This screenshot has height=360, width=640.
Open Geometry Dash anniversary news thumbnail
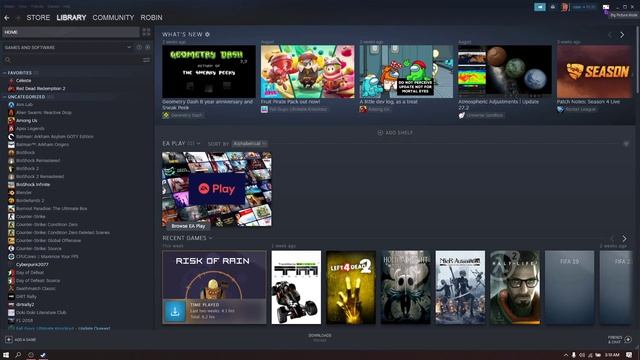[209, 71]
